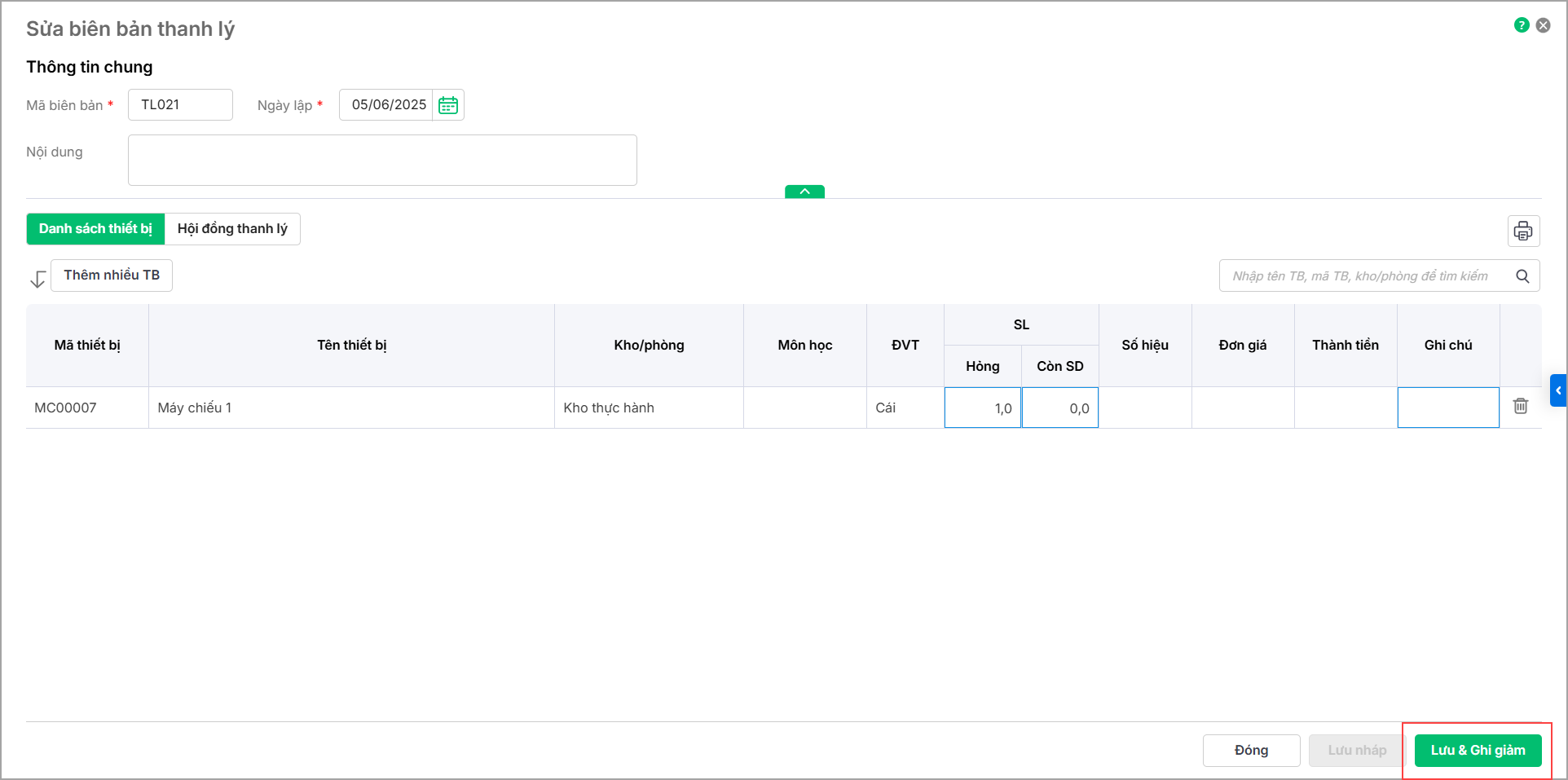Click the down arrow icon beside Thêm nhiều TB
The width and height of the screenshot is (1568, 780).
tap(37, 280)
